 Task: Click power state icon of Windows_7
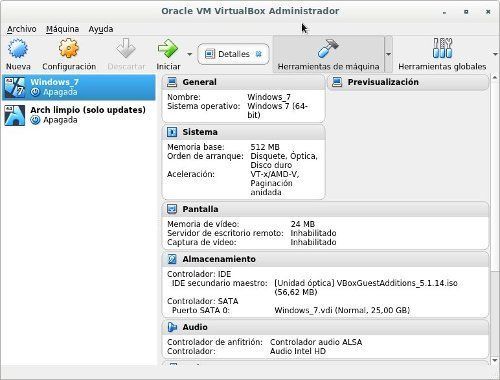pyautogui.click(x=35, y=92)
